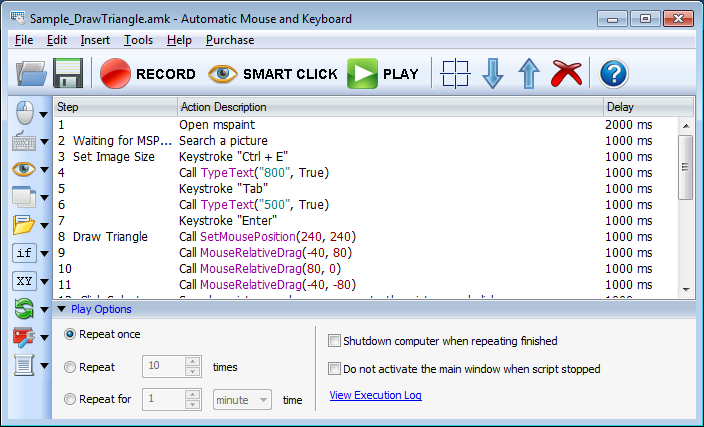
Task: Open help with the blue question mark icon
Action: coord(613,74)
